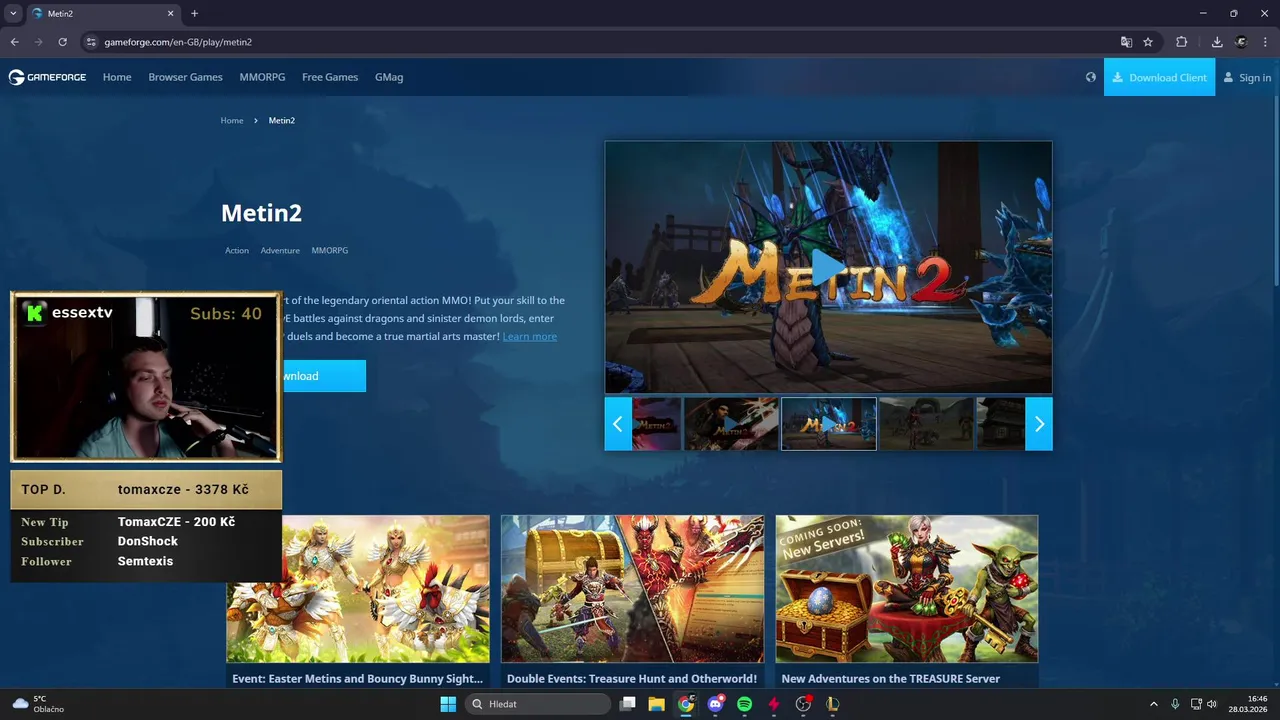Image resolution: width=1280 pixels, height=720 pixels.
Task: Click the Download Client button
Action: [1159, 77]
